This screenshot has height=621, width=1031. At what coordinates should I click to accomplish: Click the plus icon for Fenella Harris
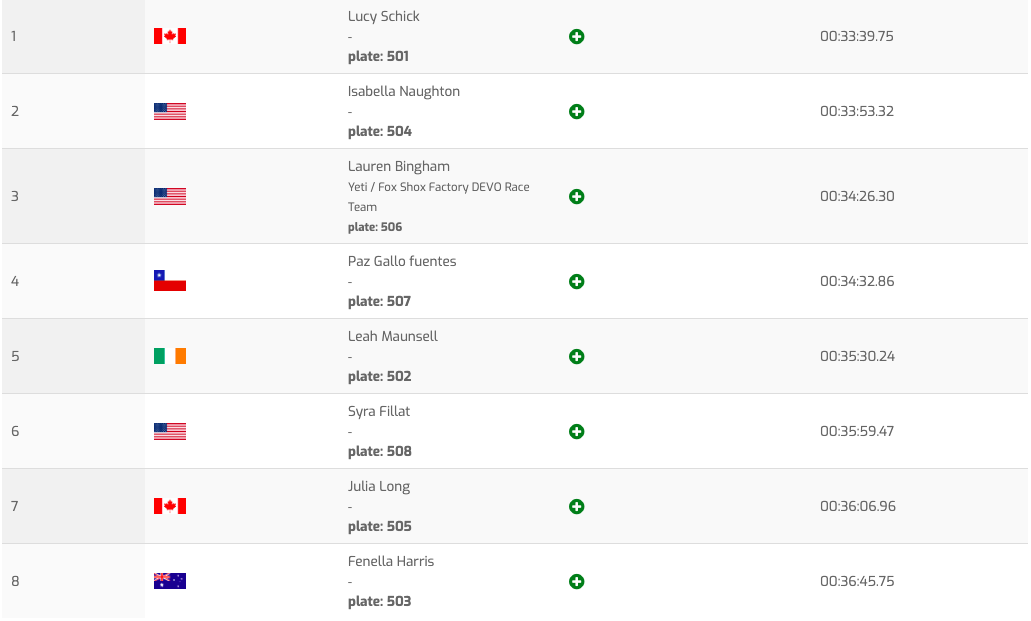(x=576, y=582)
